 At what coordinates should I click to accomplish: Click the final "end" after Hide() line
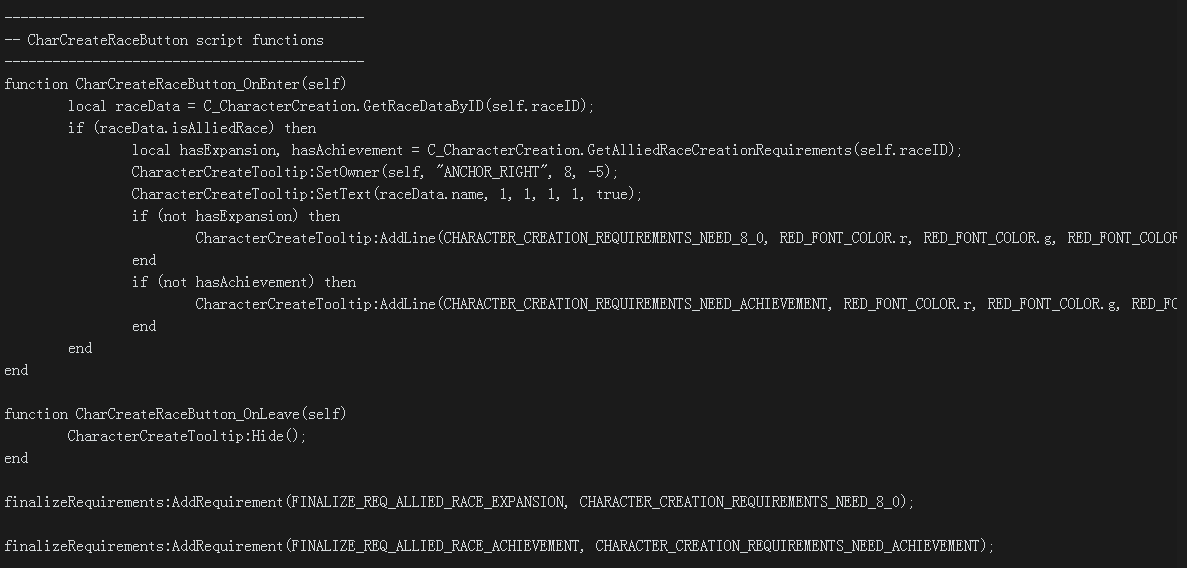16,458
